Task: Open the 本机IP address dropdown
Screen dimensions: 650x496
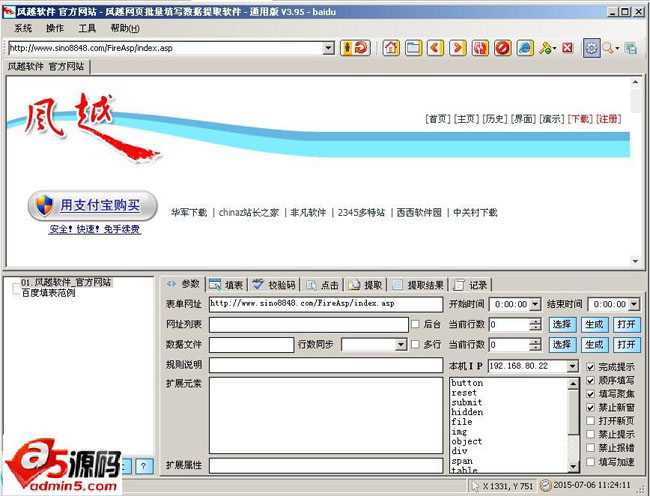Action: 572,366
